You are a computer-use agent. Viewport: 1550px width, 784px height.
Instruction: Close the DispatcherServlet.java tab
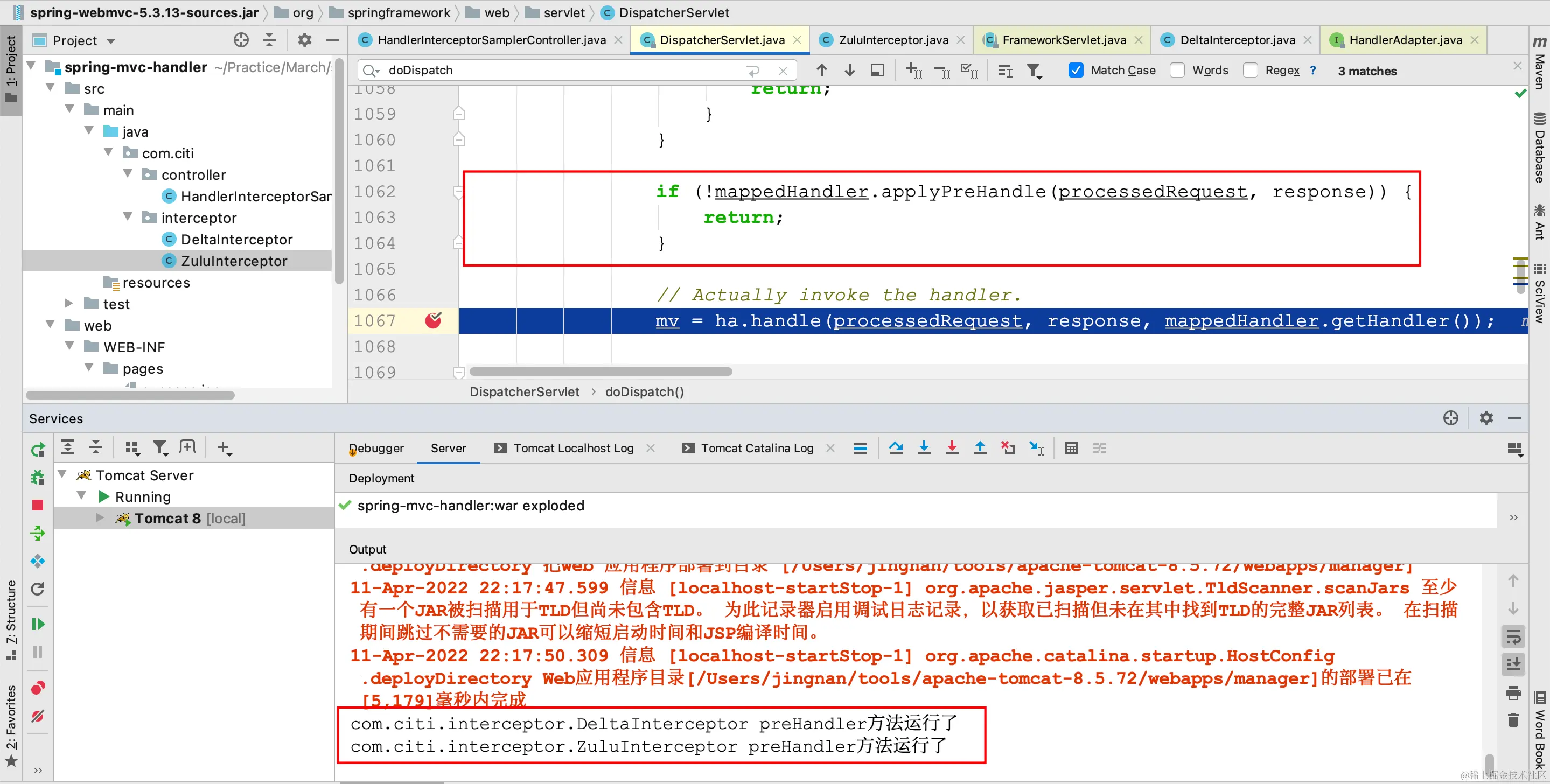click(x=797, y=40)
